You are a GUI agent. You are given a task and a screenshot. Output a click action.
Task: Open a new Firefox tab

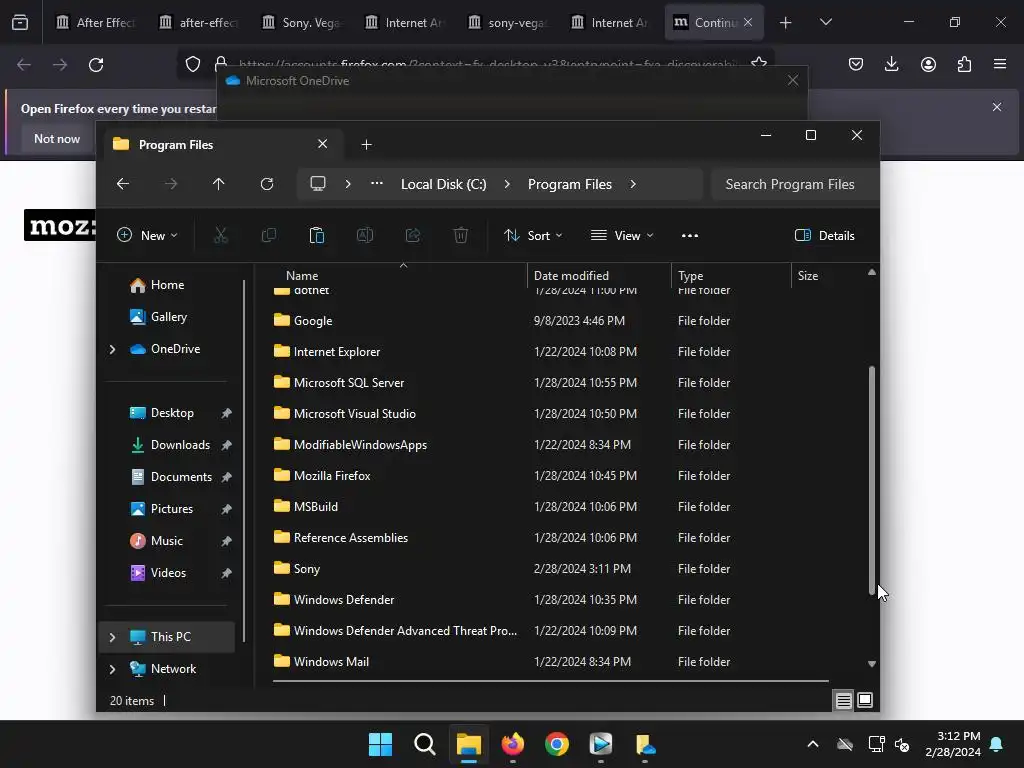click(786, 22)
